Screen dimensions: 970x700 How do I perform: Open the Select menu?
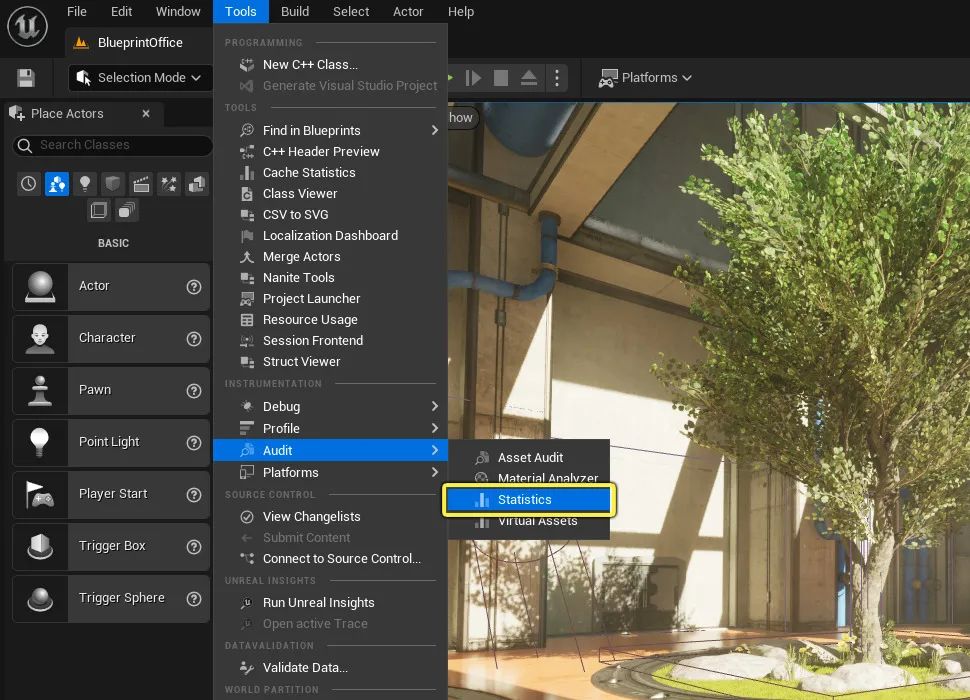point(351,12)
